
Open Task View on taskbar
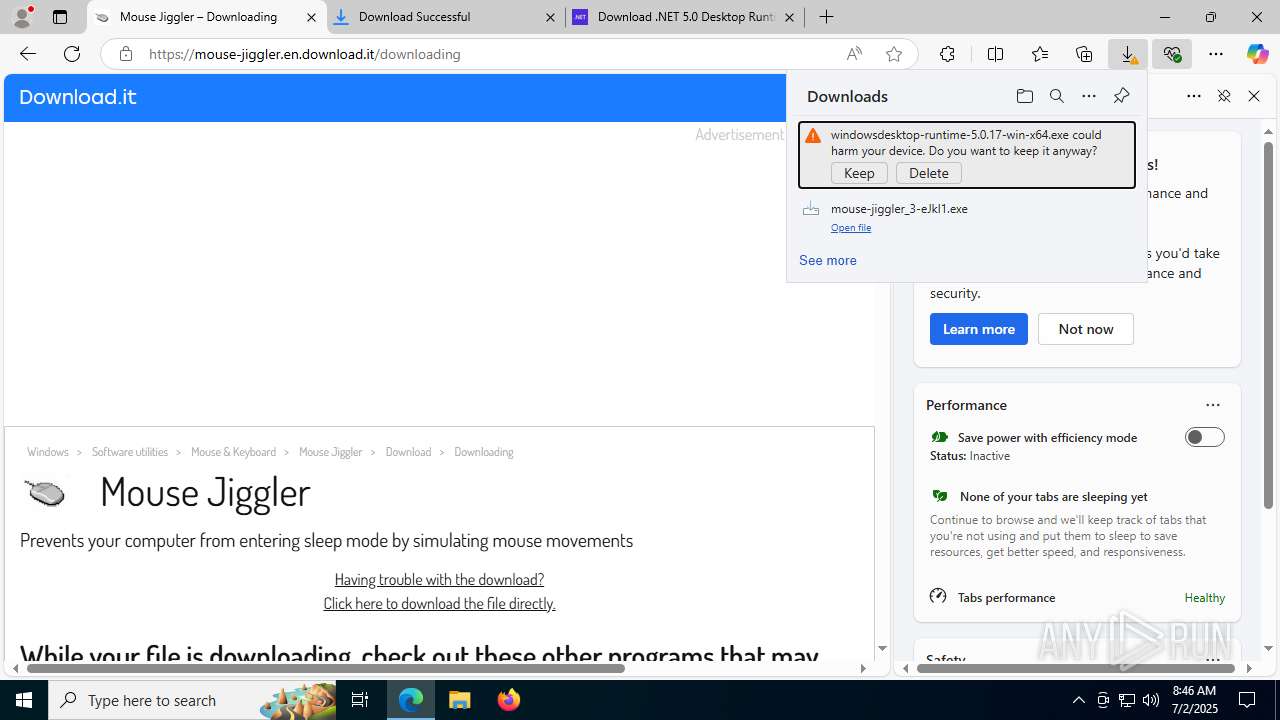pyautogui.click(x=360, y=700)
